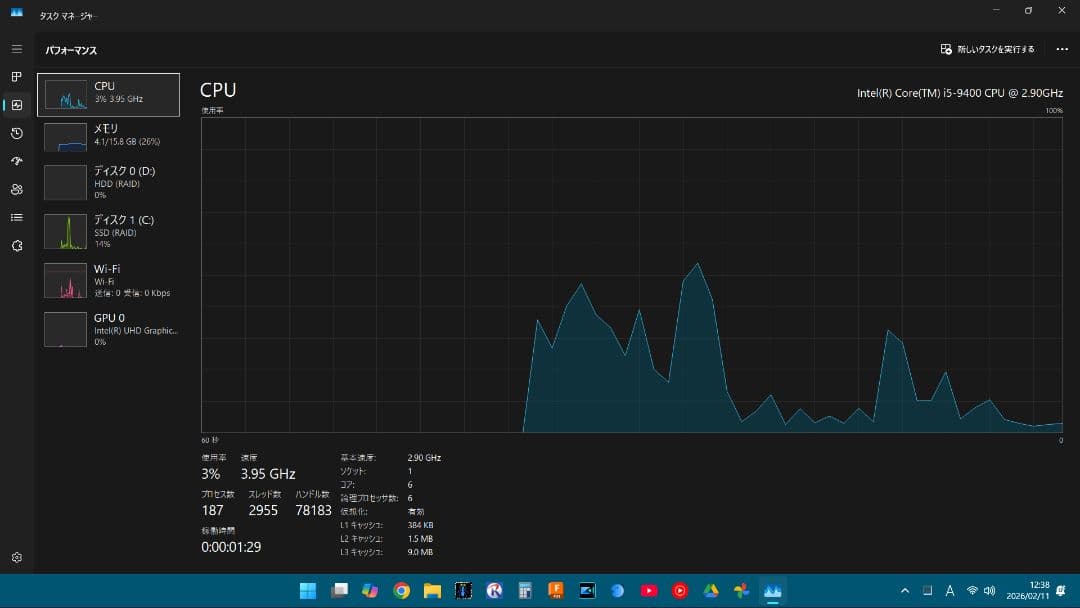The width and height of the screenshot is (1080, 608).
Task: Select the CPU performance item
Action: click(x=108, y=94)
